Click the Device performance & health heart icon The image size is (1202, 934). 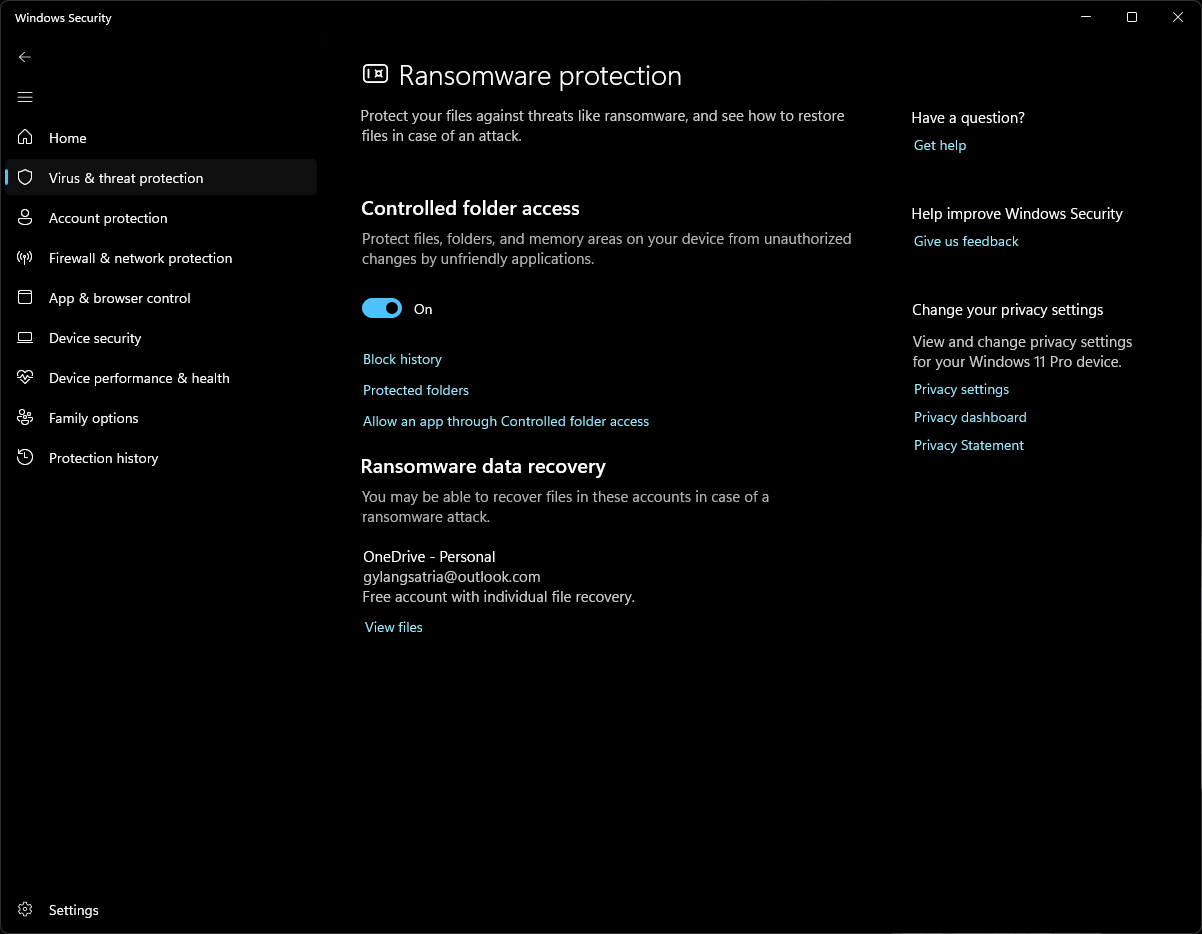[26, 378]
